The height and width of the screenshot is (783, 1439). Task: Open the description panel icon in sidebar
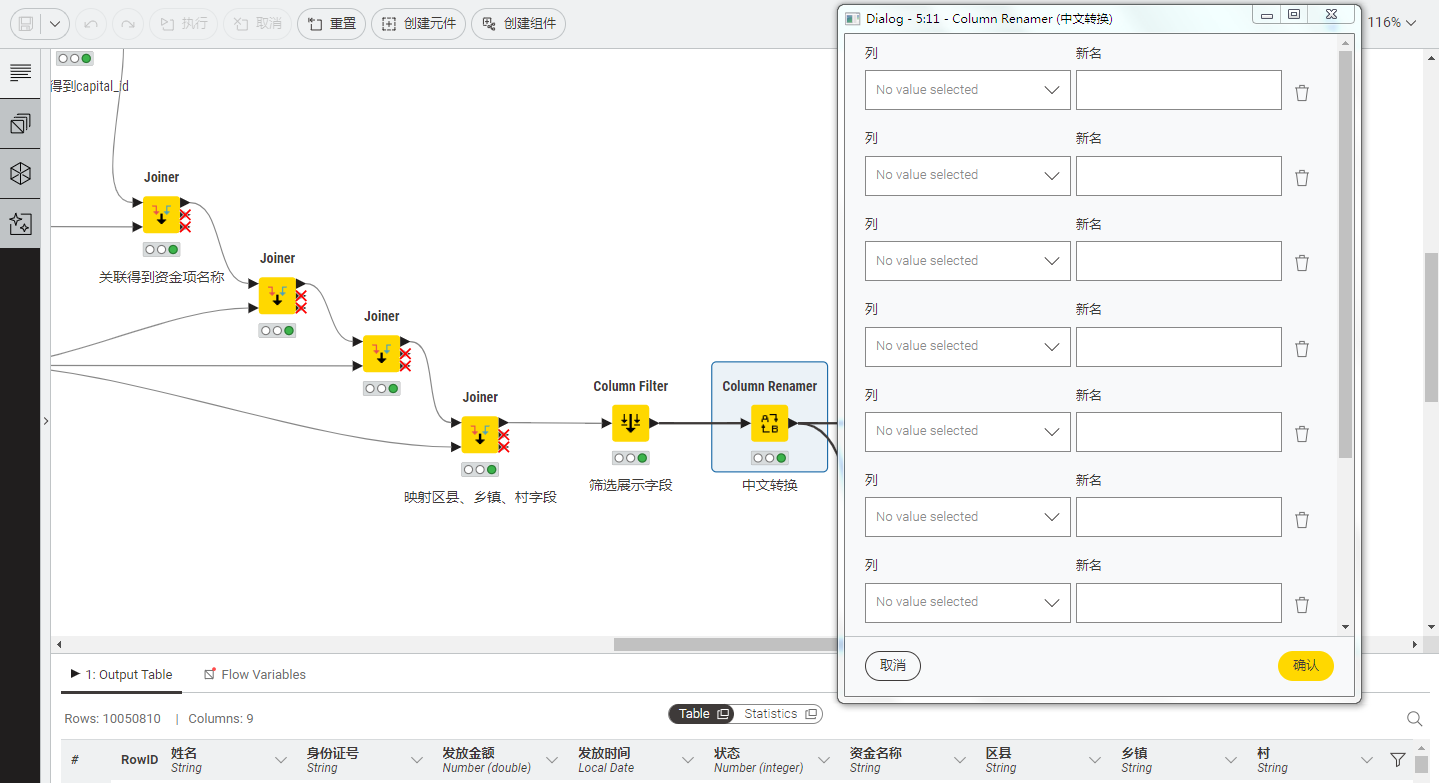pyautogui.click(x=20, y=73)
